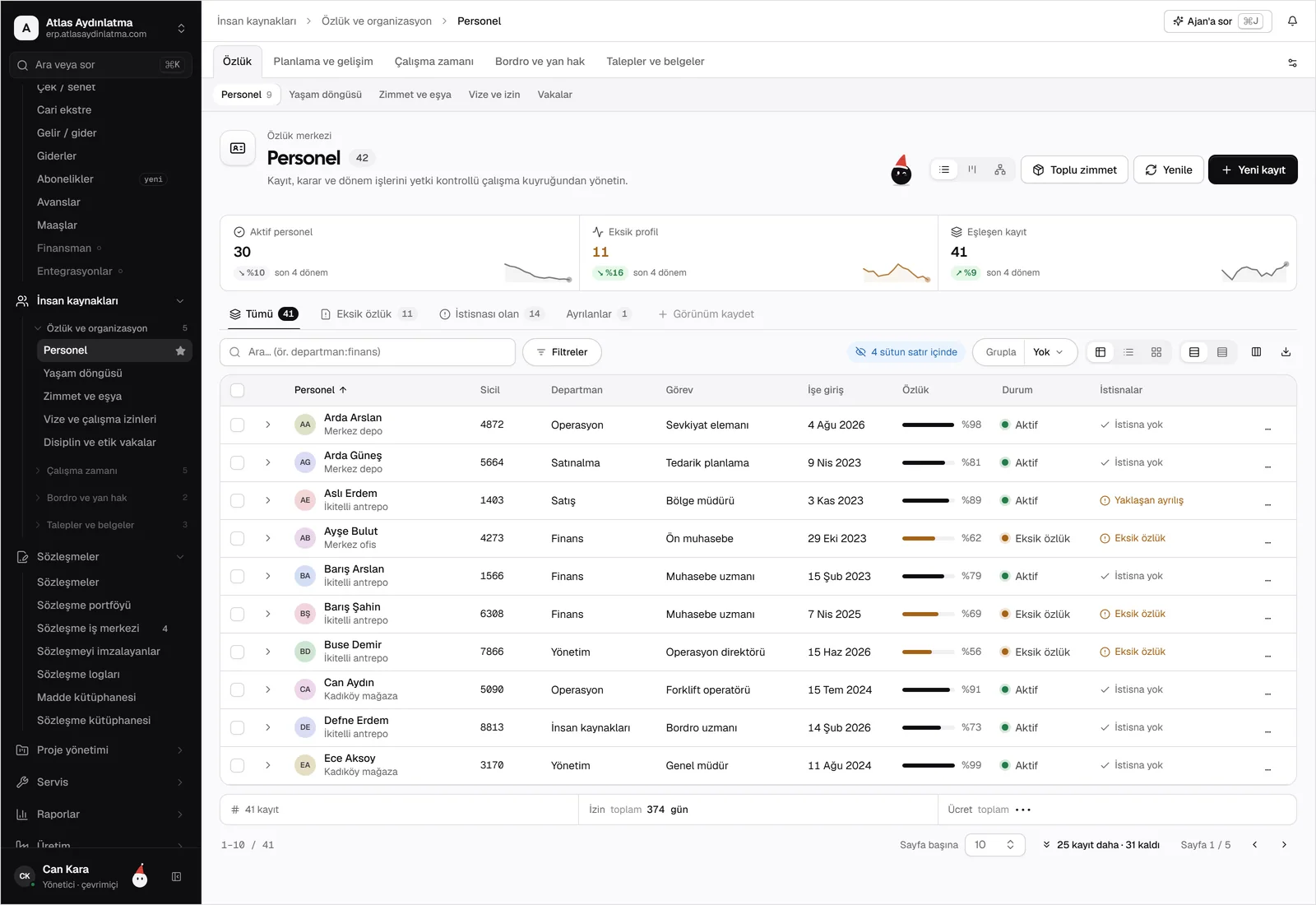Screen dimensions: 1316x905
Task: Show the org chart hierarchy view
Action: click(x=1000, y=169)
